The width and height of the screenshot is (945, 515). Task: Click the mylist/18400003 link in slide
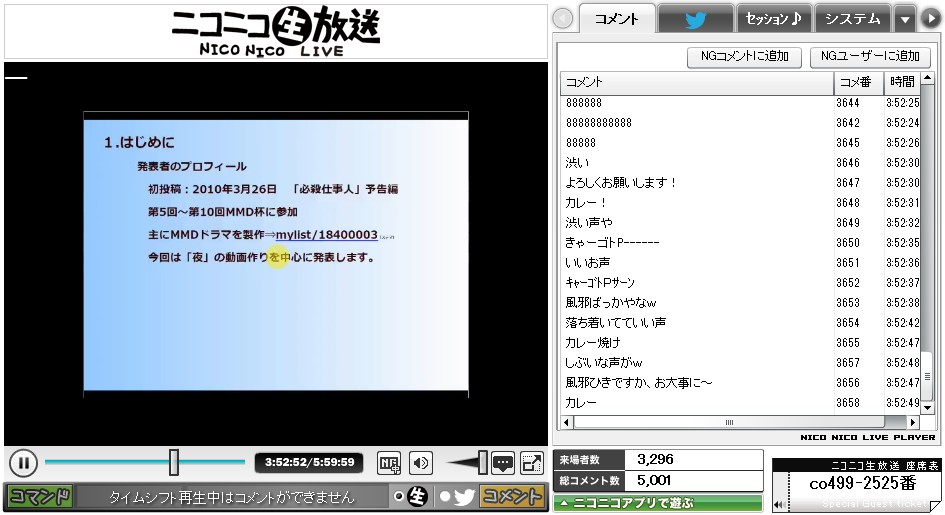(327, 235)
